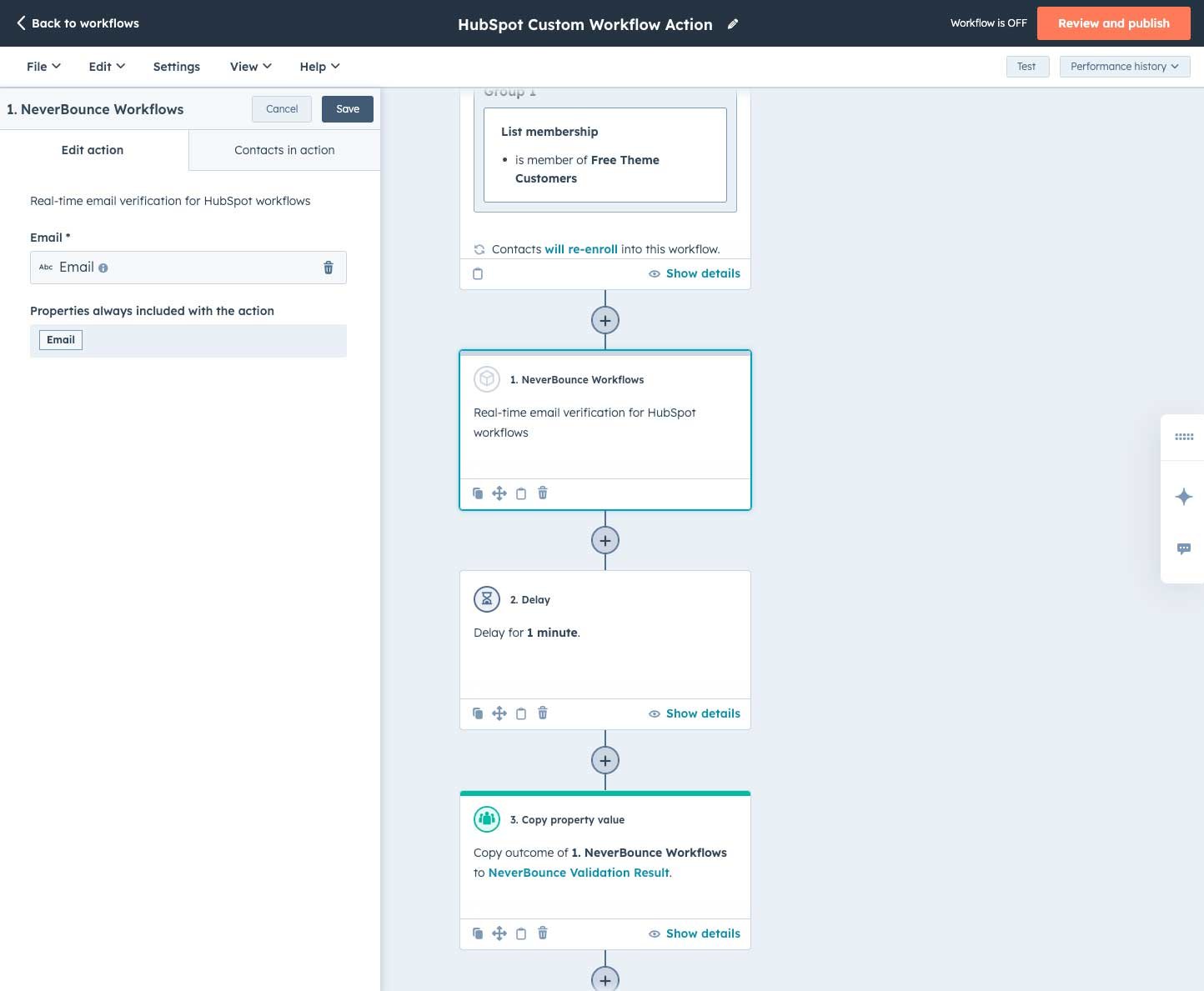Open the Edit menu

pyautogui.click(x=107, y=67)
